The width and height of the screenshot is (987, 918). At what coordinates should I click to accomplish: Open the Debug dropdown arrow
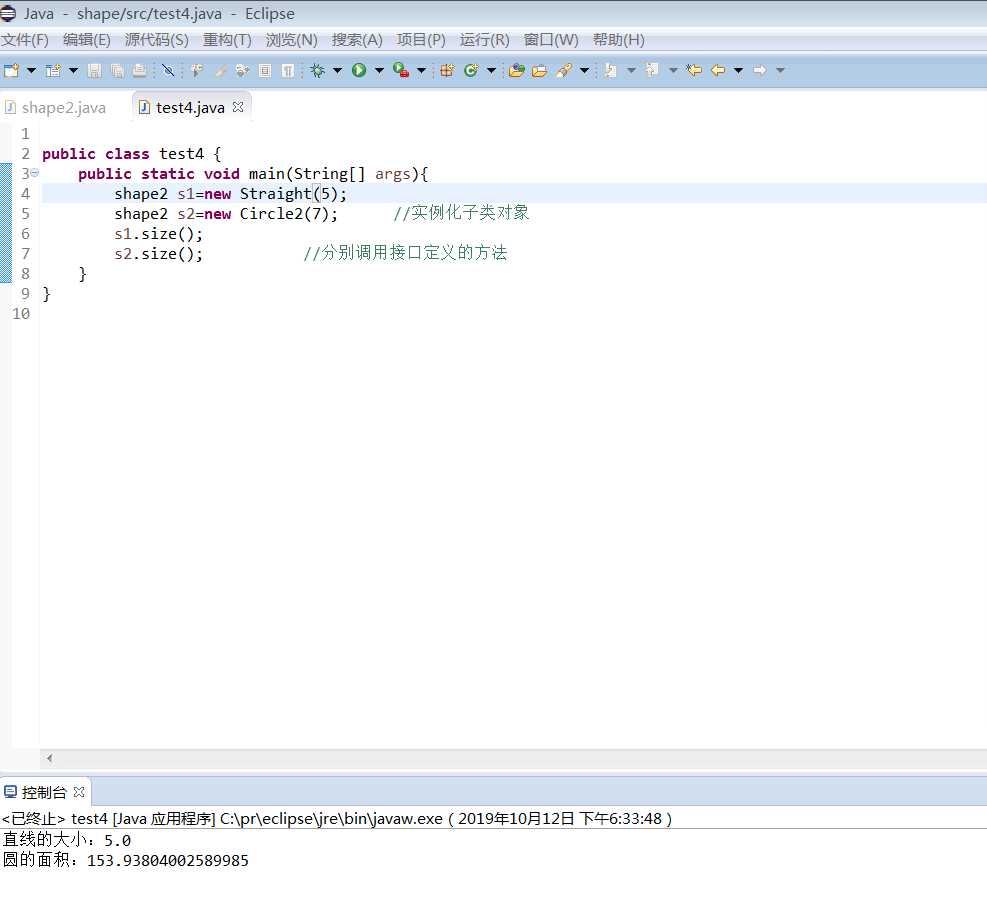[337, 71]
